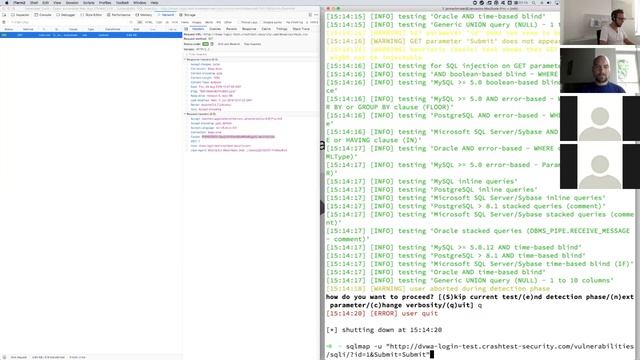
Task: Sort requests by Status column header
Action: tap(8, 29)
